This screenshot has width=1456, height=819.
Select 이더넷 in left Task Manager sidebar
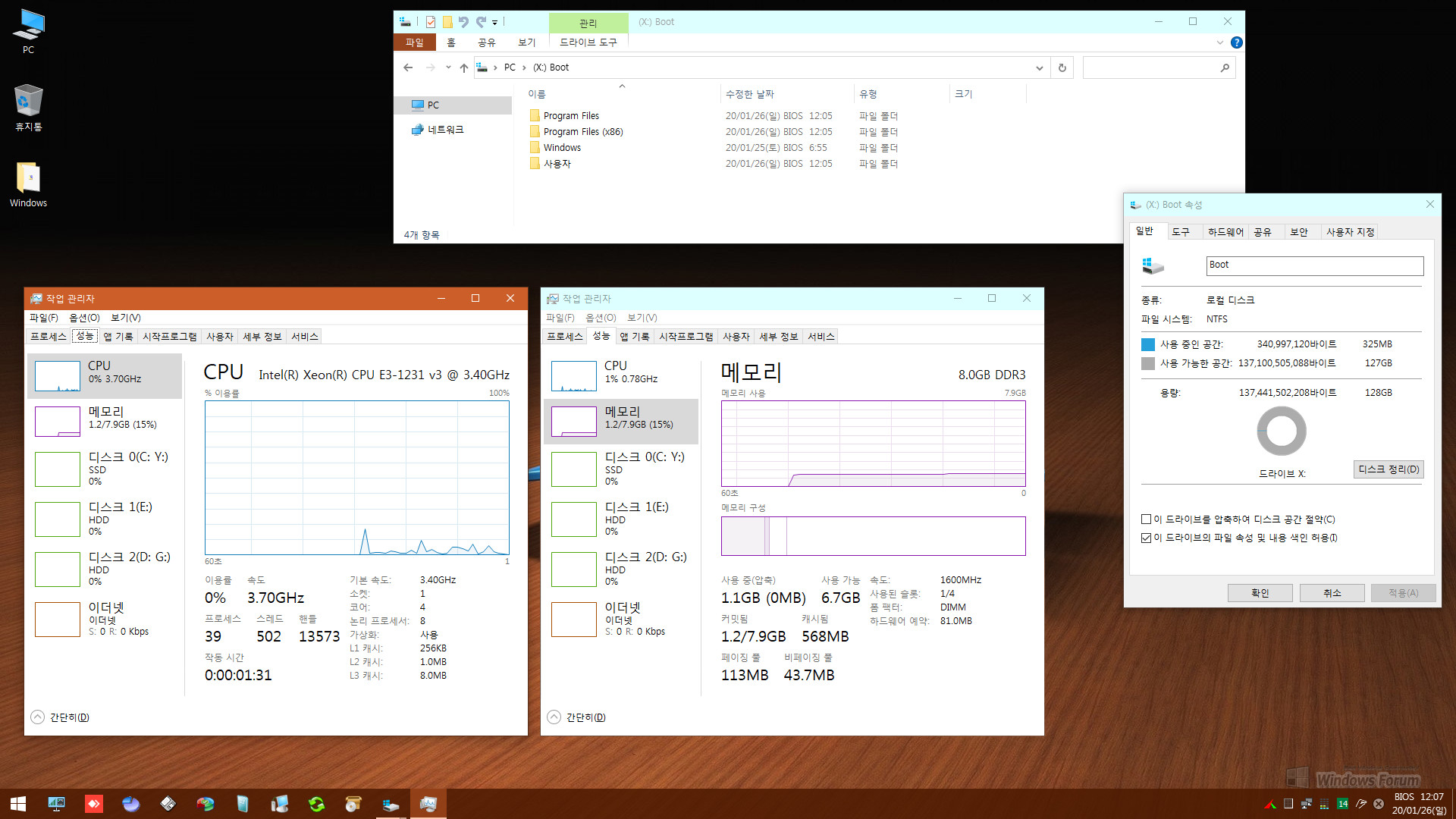click(105, 619)
